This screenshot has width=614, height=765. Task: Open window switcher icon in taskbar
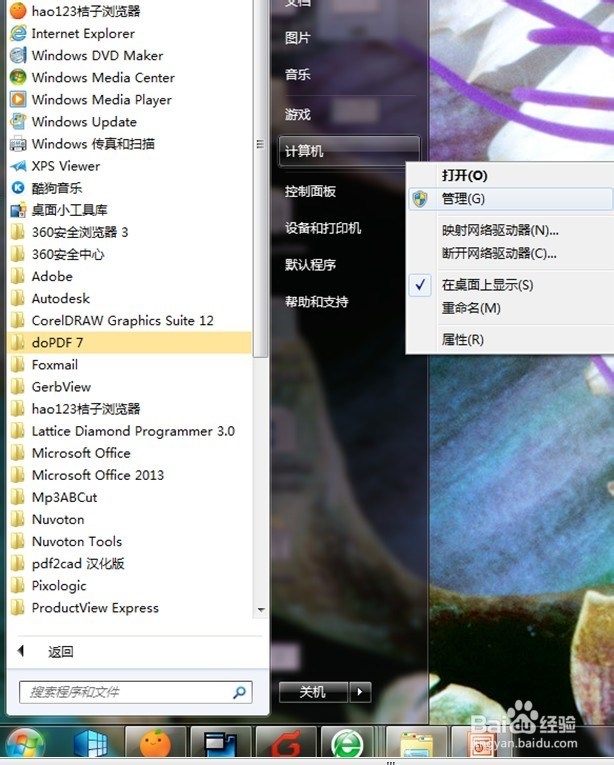point(221,745)
